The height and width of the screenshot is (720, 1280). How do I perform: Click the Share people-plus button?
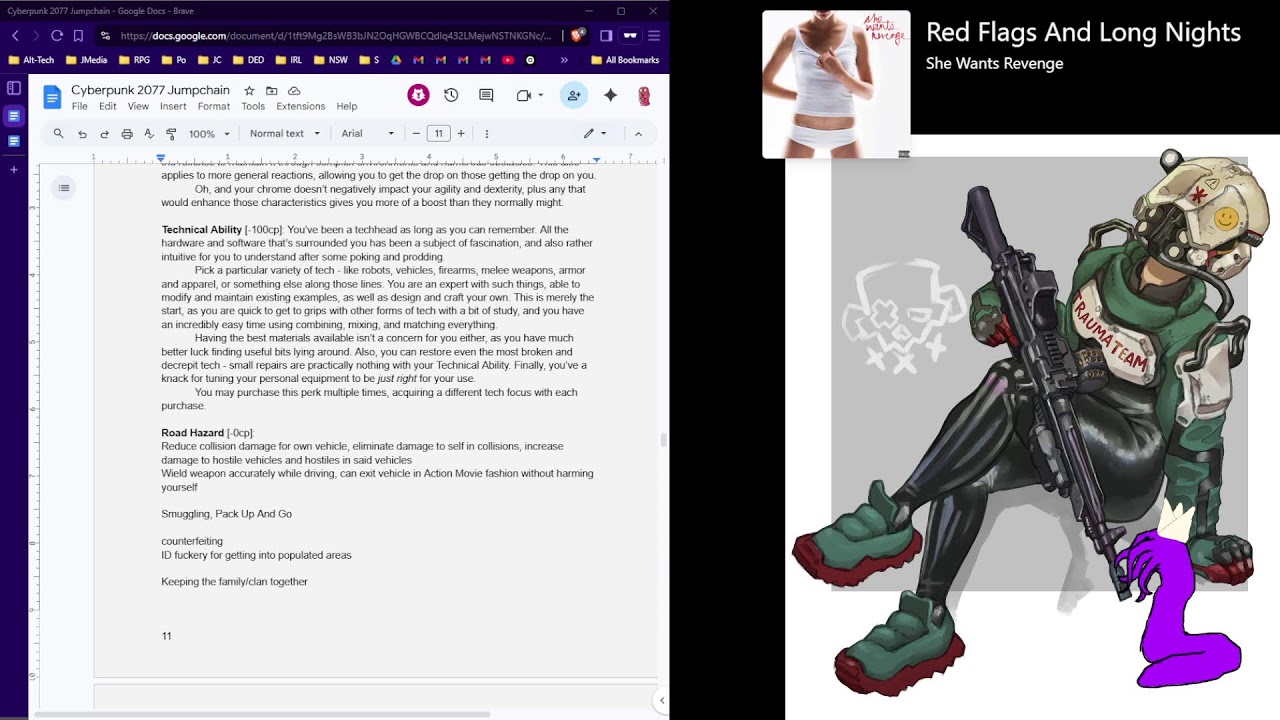[x=574, y=95]
